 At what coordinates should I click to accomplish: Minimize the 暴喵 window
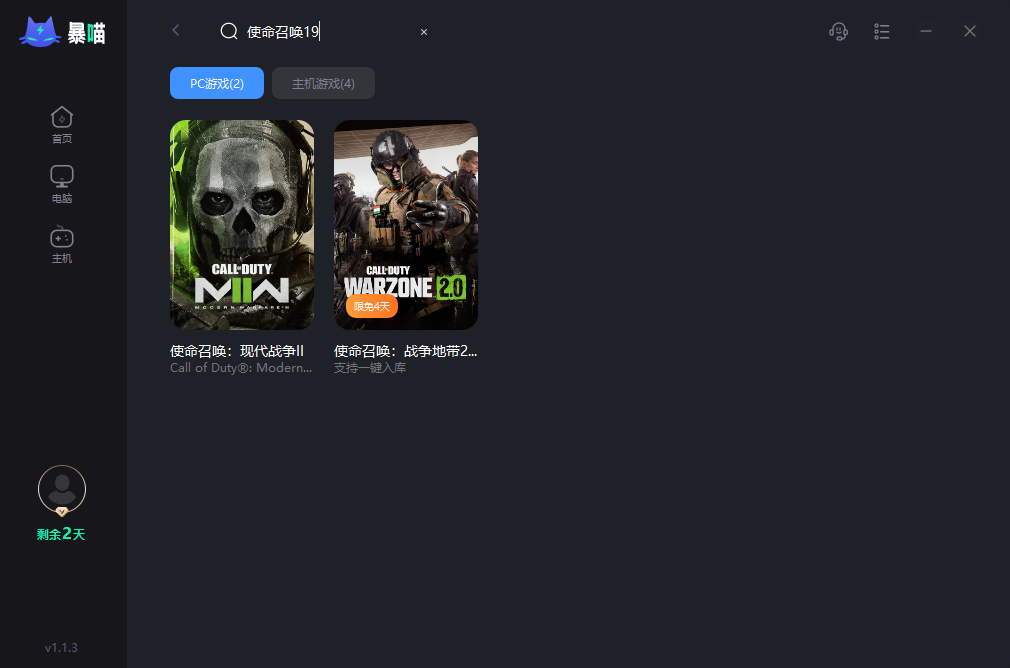tap(926, 31)
